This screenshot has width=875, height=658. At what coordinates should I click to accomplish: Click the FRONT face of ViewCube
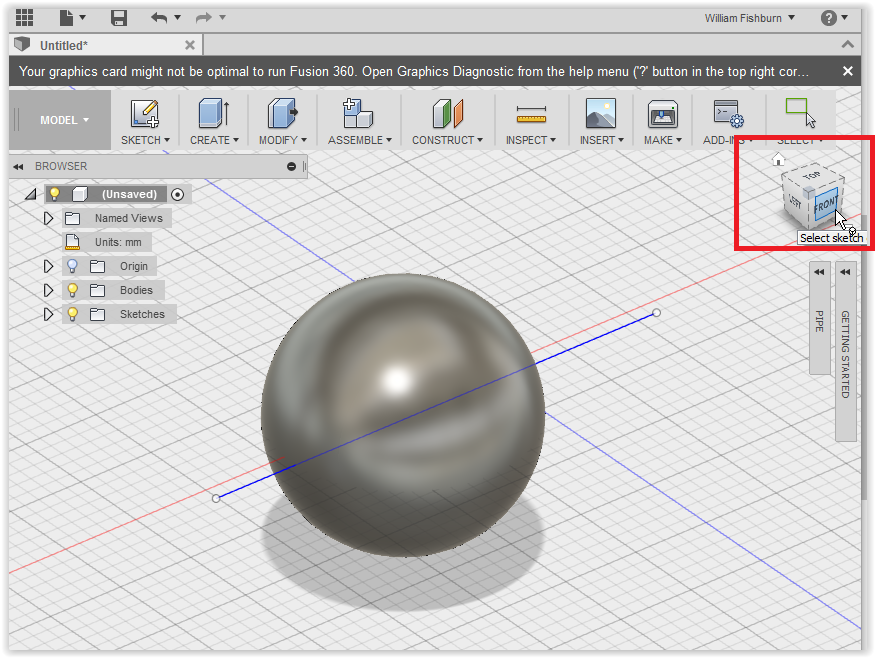[824, 204]
